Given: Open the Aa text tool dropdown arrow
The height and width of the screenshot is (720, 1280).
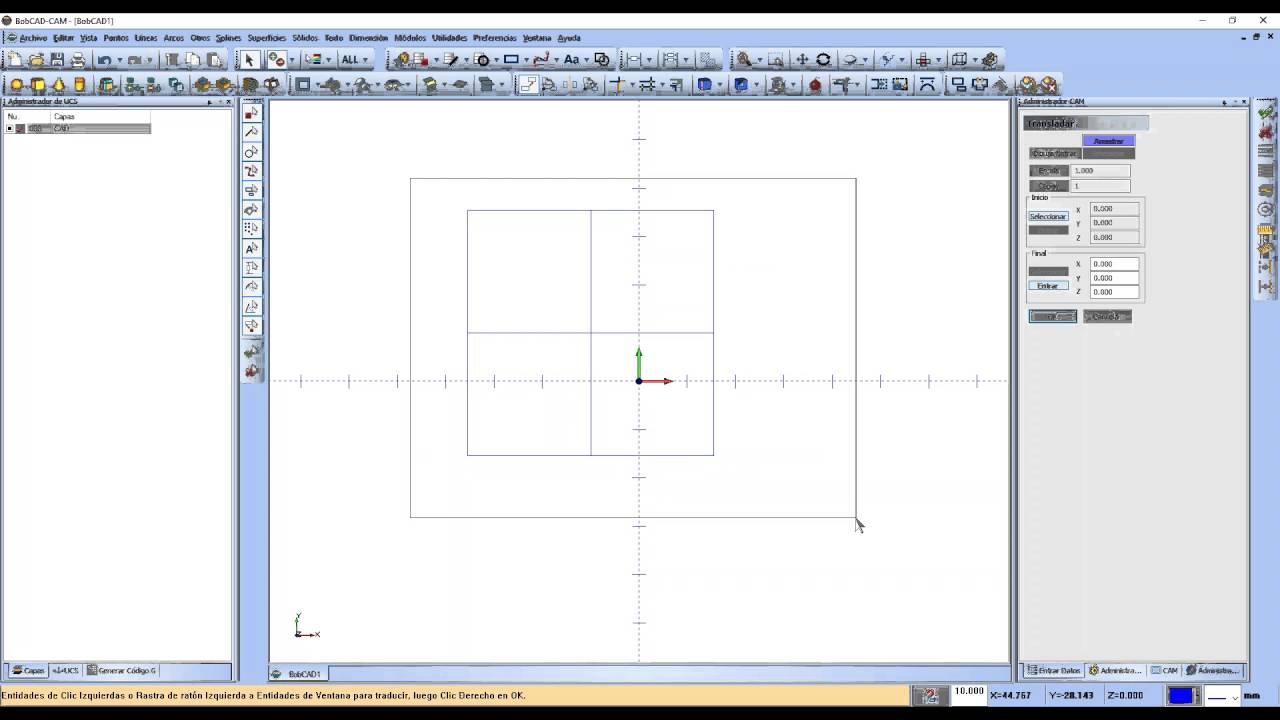Looking at the screenshot, I should click(585, 60).
